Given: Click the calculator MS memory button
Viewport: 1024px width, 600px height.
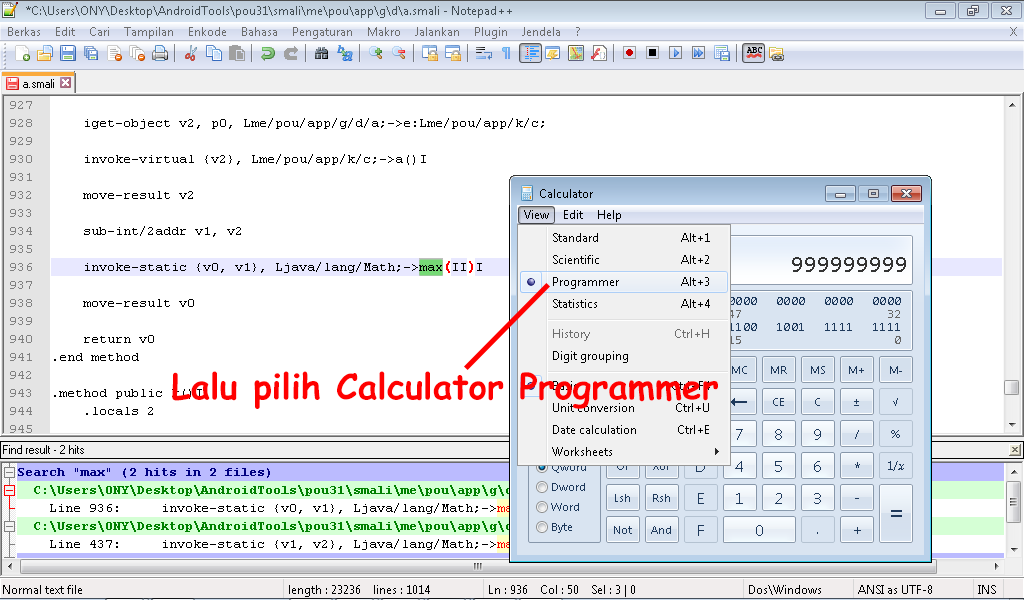Looking at the screenshot, I should 818,370.
